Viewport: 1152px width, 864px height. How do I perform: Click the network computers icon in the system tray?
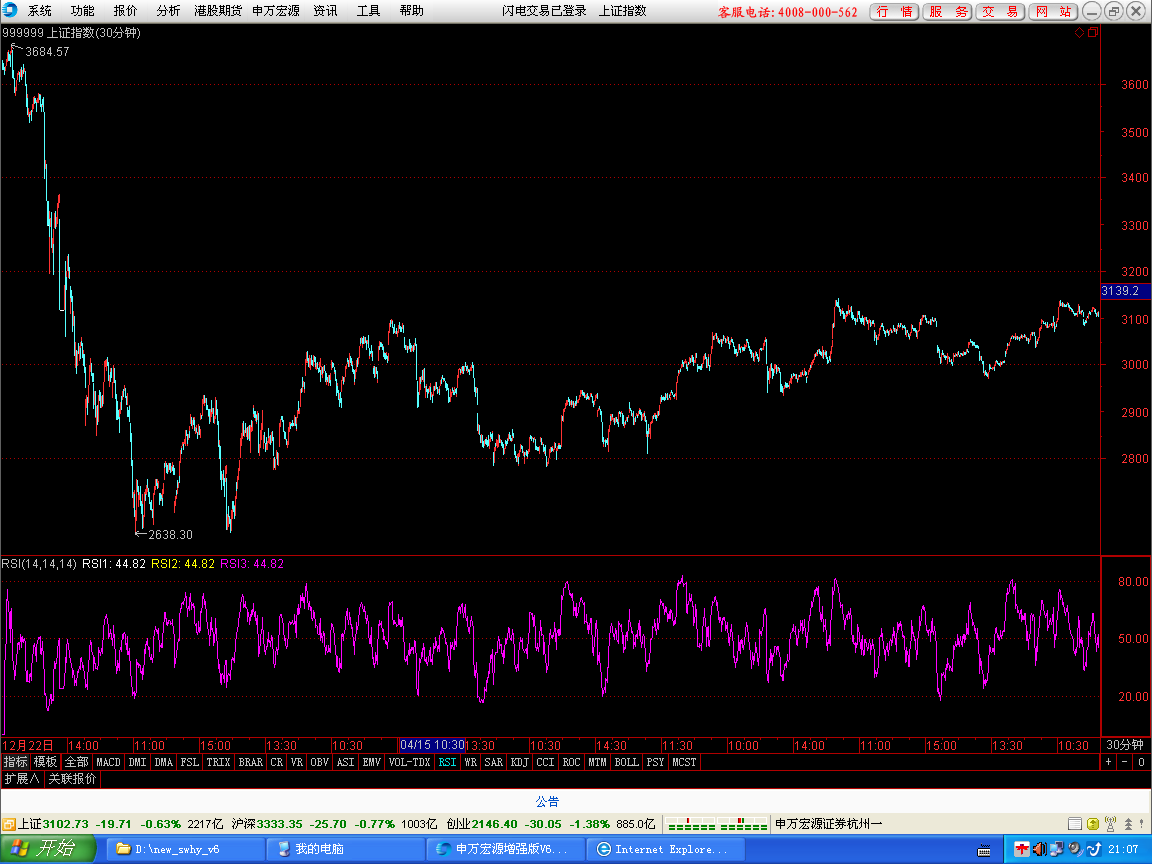coord(1056,849)
